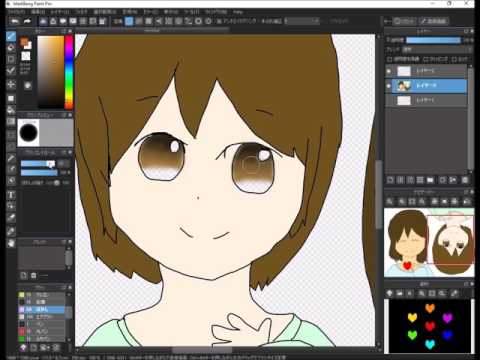This screenshot has height=360, width=480.
Task: Toggle the Lock layer checkbox
Action: pyautogui.click(x=454, y=59)
